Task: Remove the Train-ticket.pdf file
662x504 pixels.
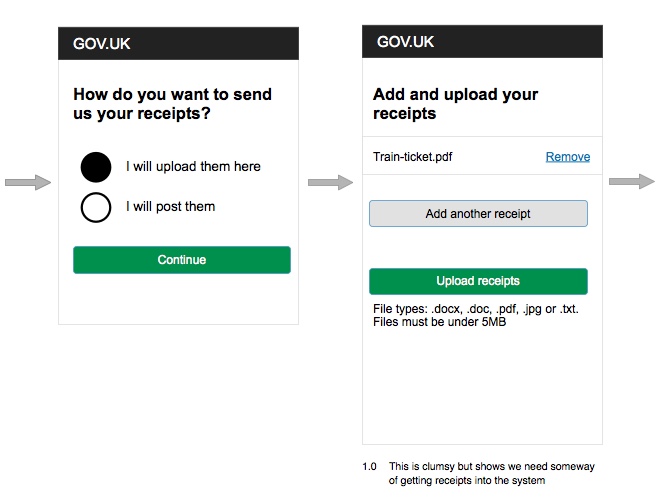Action: [x=567, y=157]
